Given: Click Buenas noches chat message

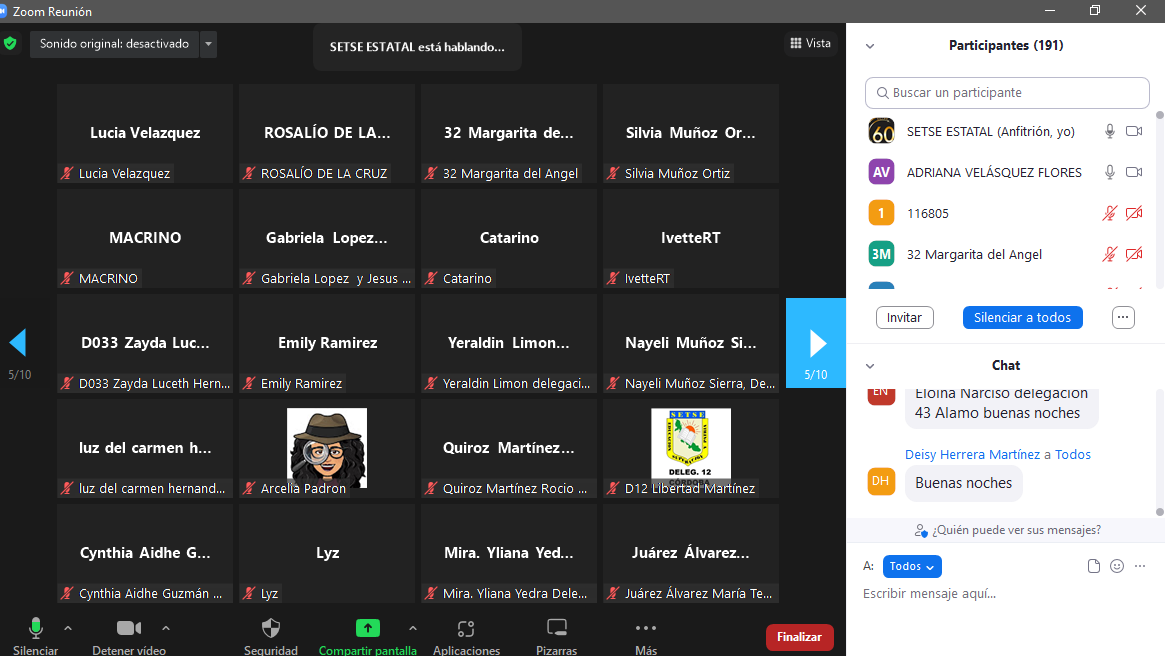Looking at the screenshot, I should tap(964, 483).
